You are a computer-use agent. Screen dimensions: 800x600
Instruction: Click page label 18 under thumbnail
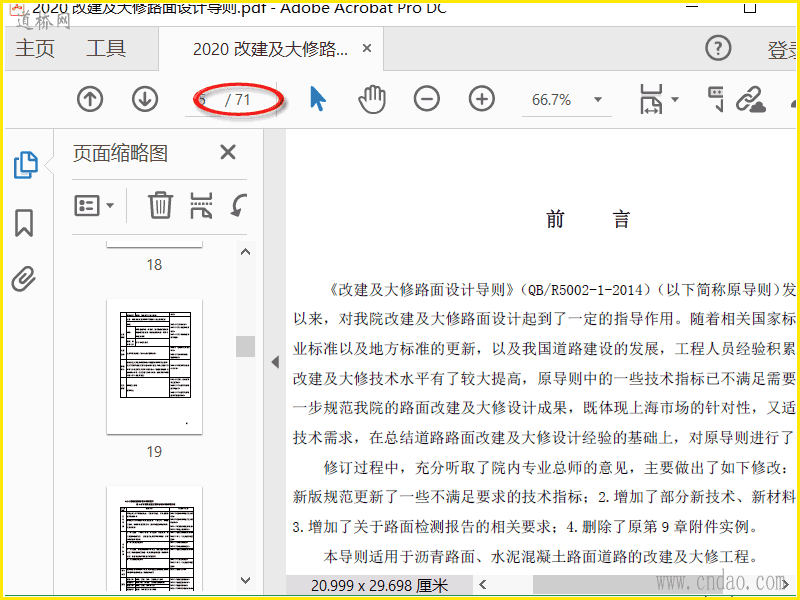pyautogui.click(x=154, y=265)
